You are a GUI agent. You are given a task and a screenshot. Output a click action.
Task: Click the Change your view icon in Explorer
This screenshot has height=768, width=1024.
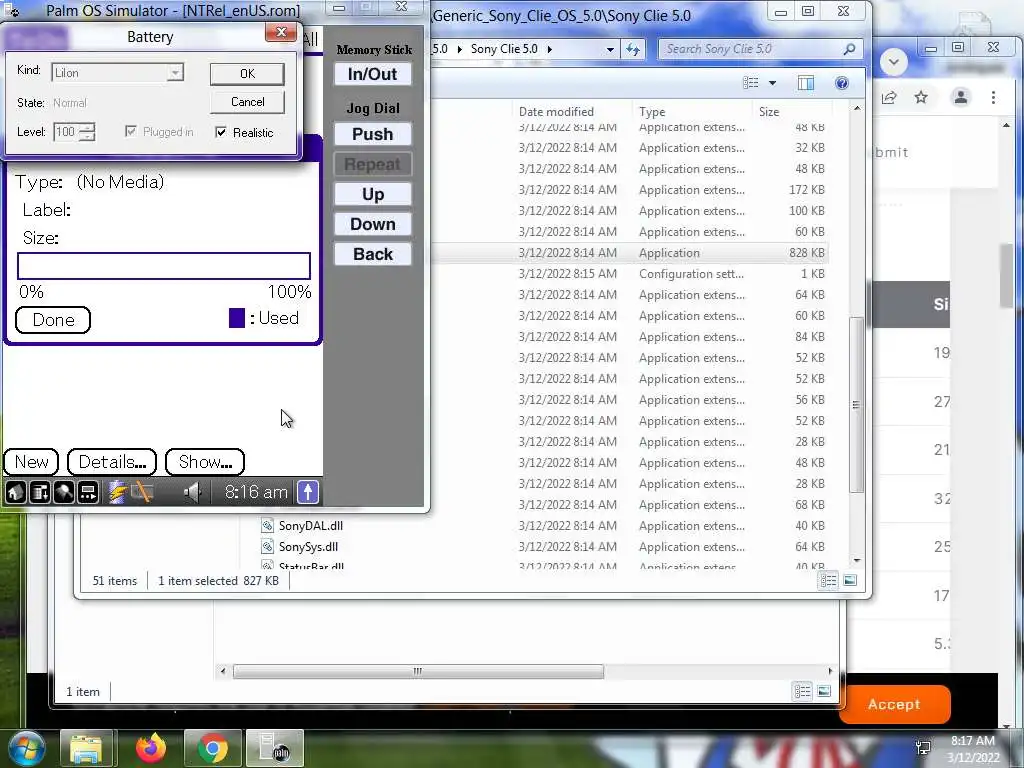[751, 82]
